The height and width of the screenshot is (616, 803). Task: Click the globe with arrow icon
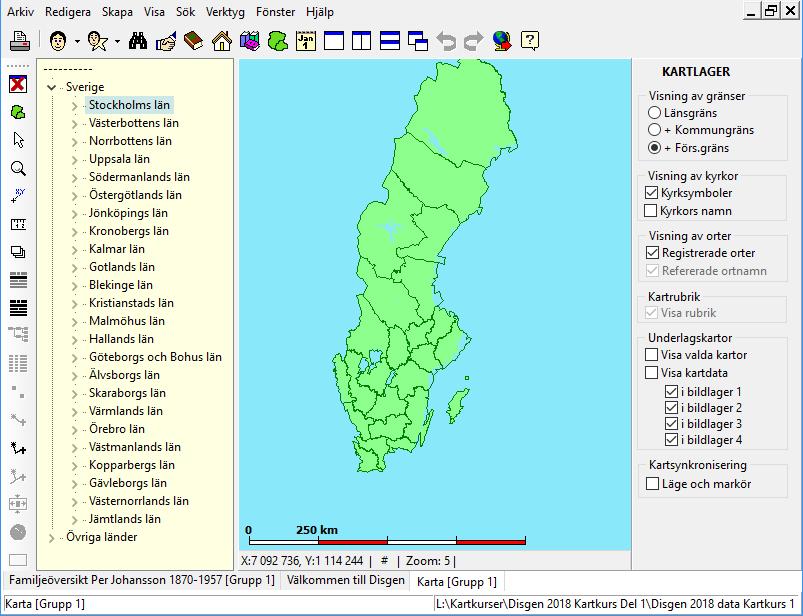[502, 40]
